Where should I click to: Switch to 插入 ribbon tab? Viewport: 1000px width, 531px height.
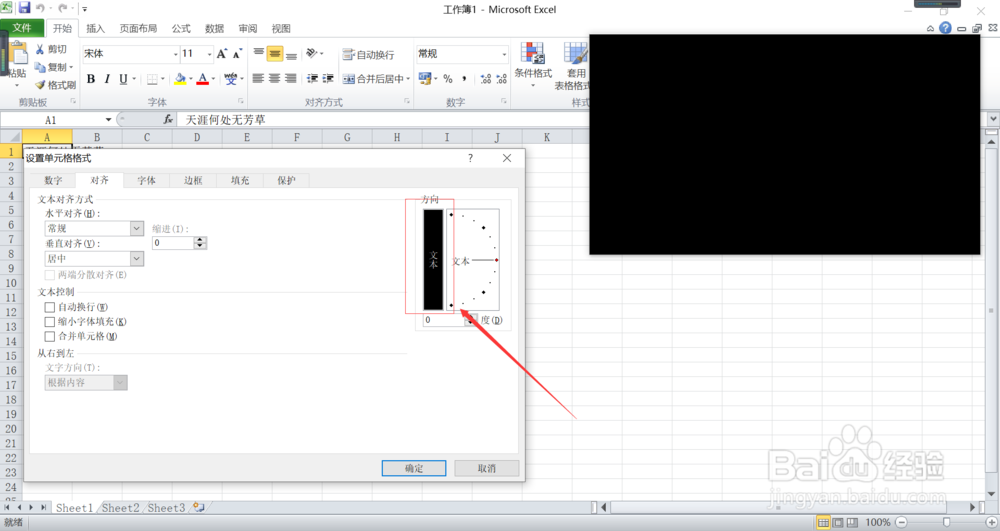95,28
